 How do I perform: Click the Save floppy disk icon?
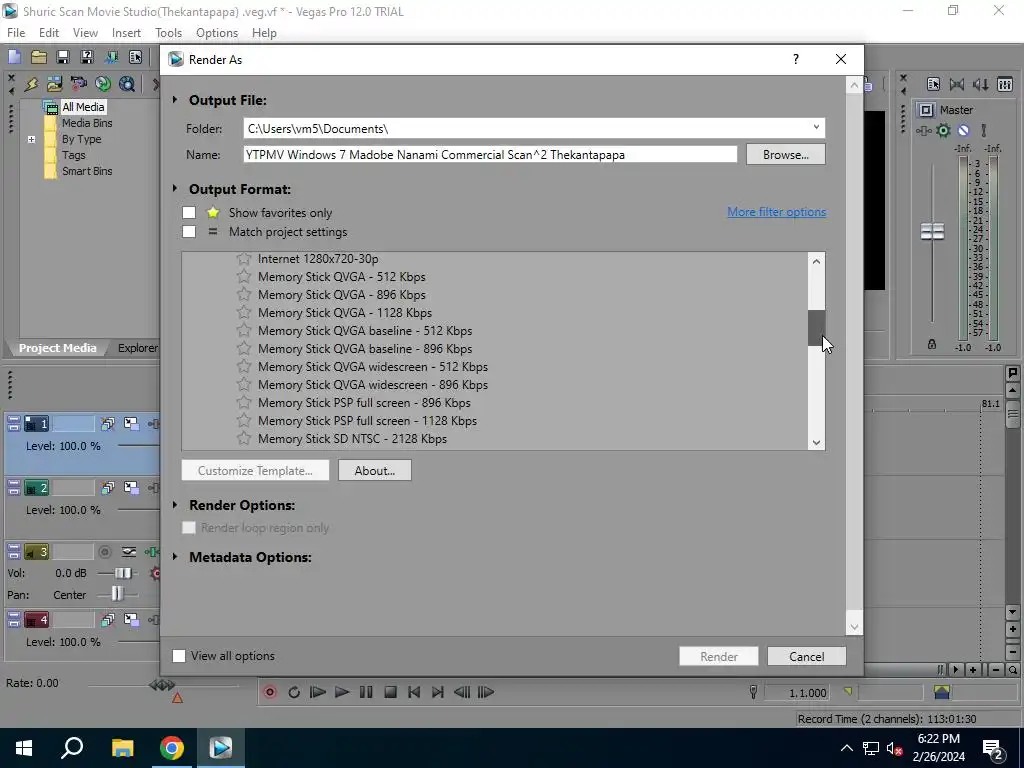coord(63,57)
